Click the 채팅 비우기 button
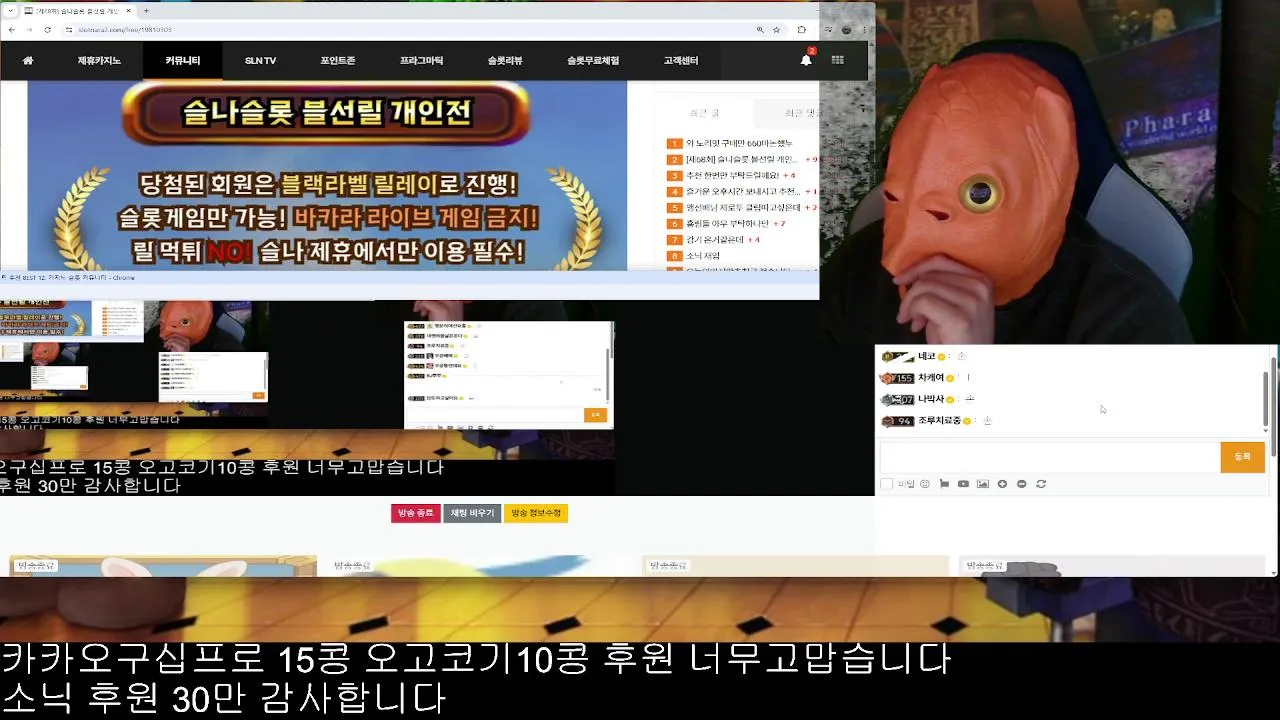The width and height of the screenshot is (1280, 720). click(472, 513)
